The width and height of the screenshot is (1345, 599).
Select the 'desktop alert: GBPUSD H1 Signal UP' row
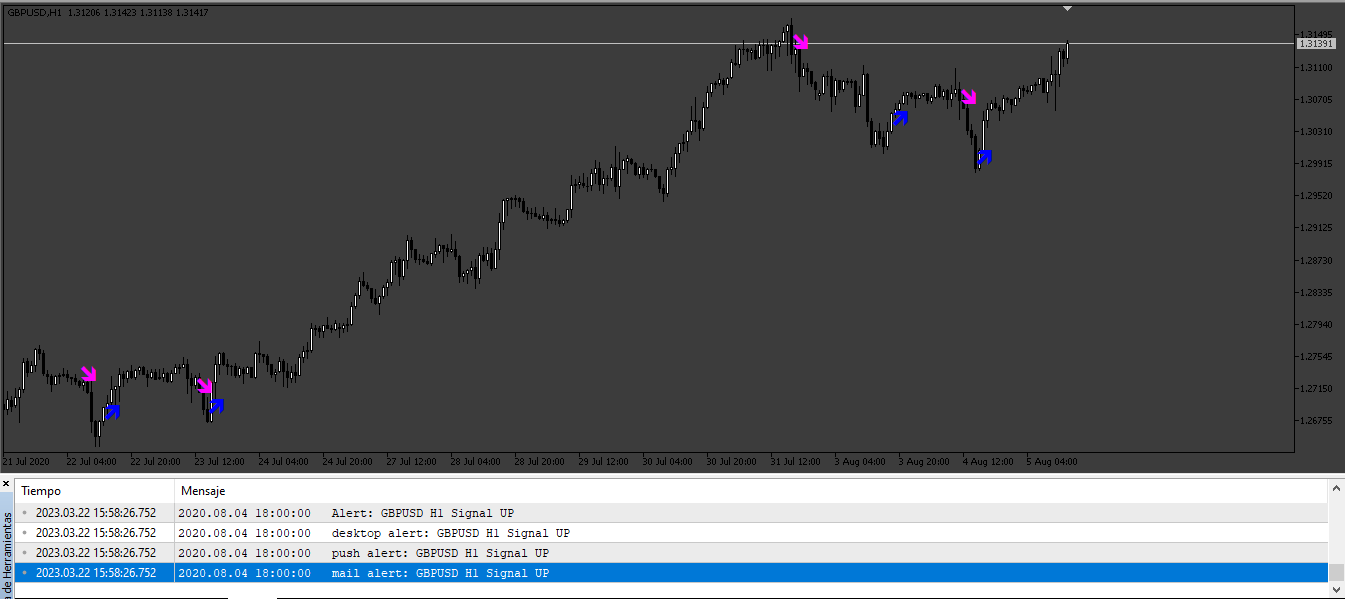click(x=671, y=533)
